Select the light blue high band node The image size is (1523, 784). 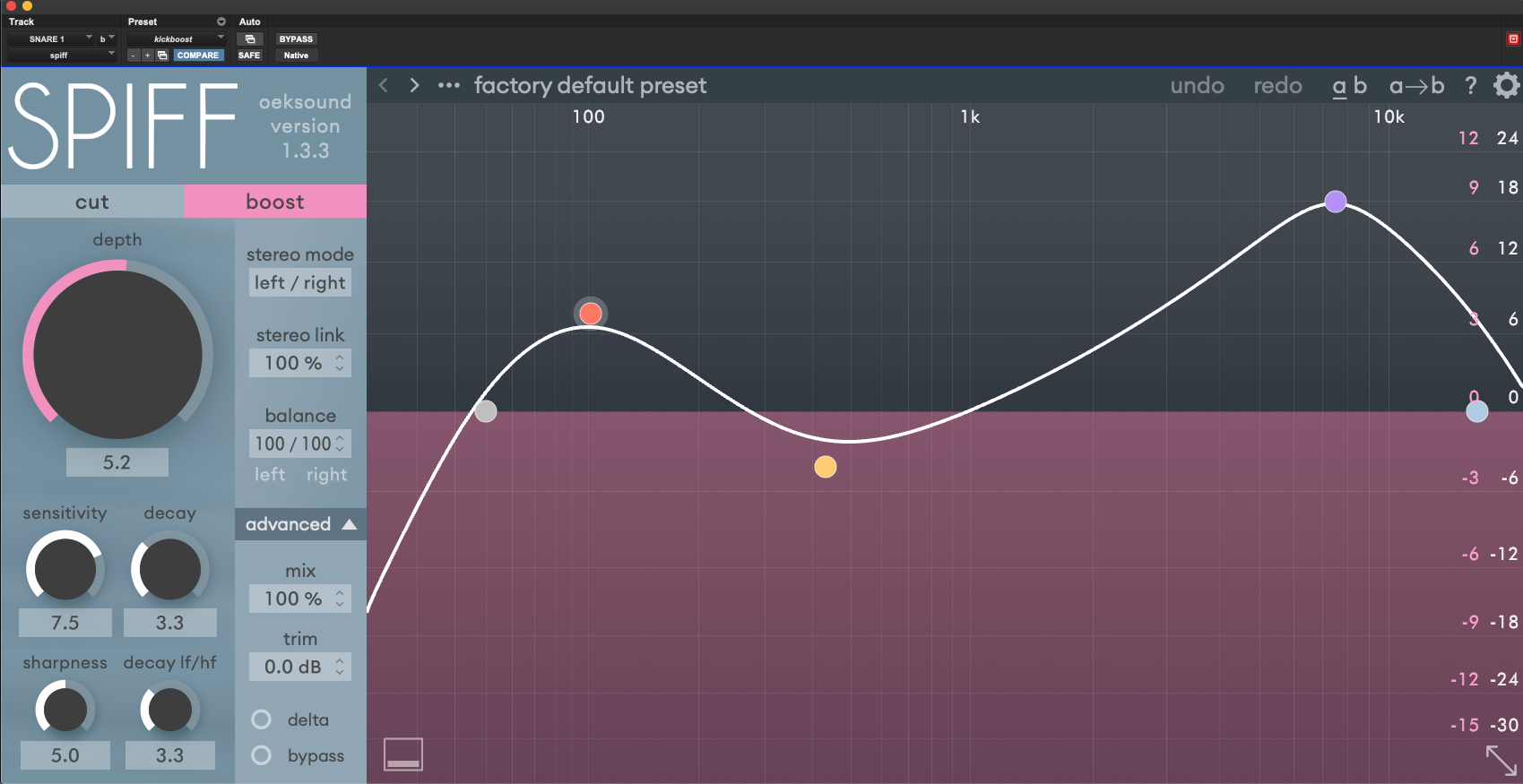1477,411
